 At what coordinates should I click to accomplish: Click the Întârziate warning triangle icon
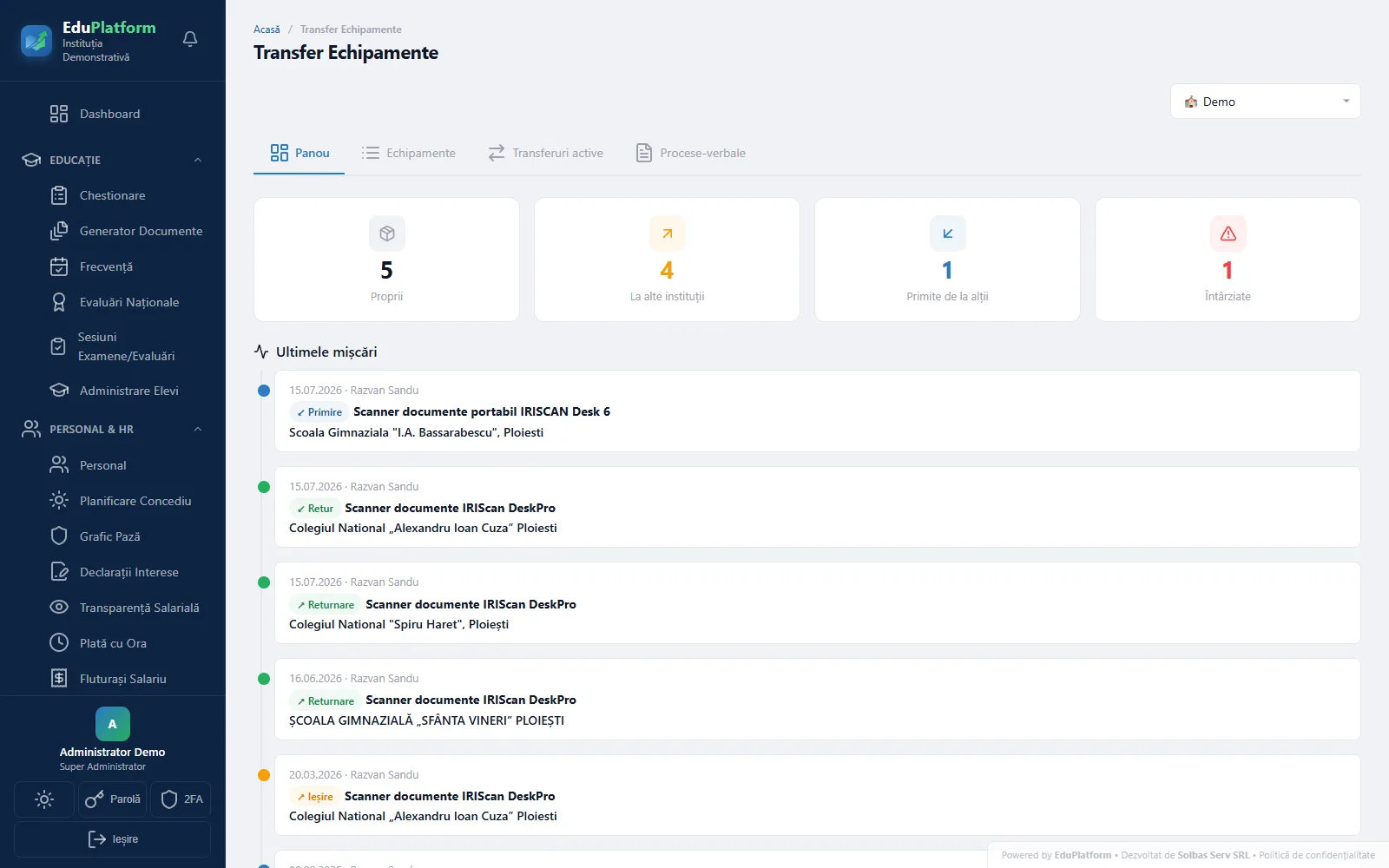coord(1228,233)
